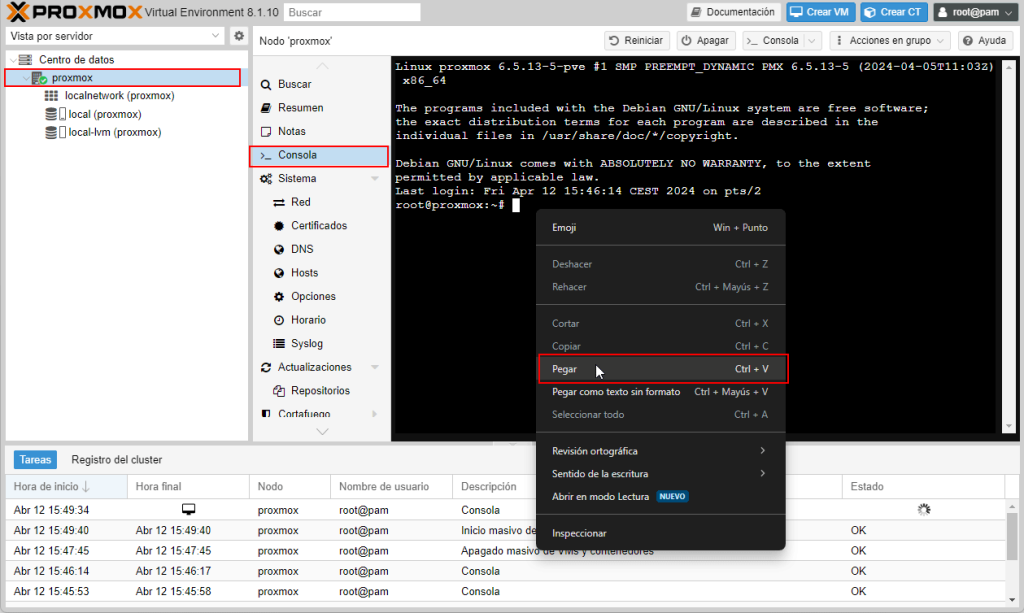Screen dimensions: 1024x613
Task: Click the console scrollbar down arrow
Action: [x=1009, y=426]
